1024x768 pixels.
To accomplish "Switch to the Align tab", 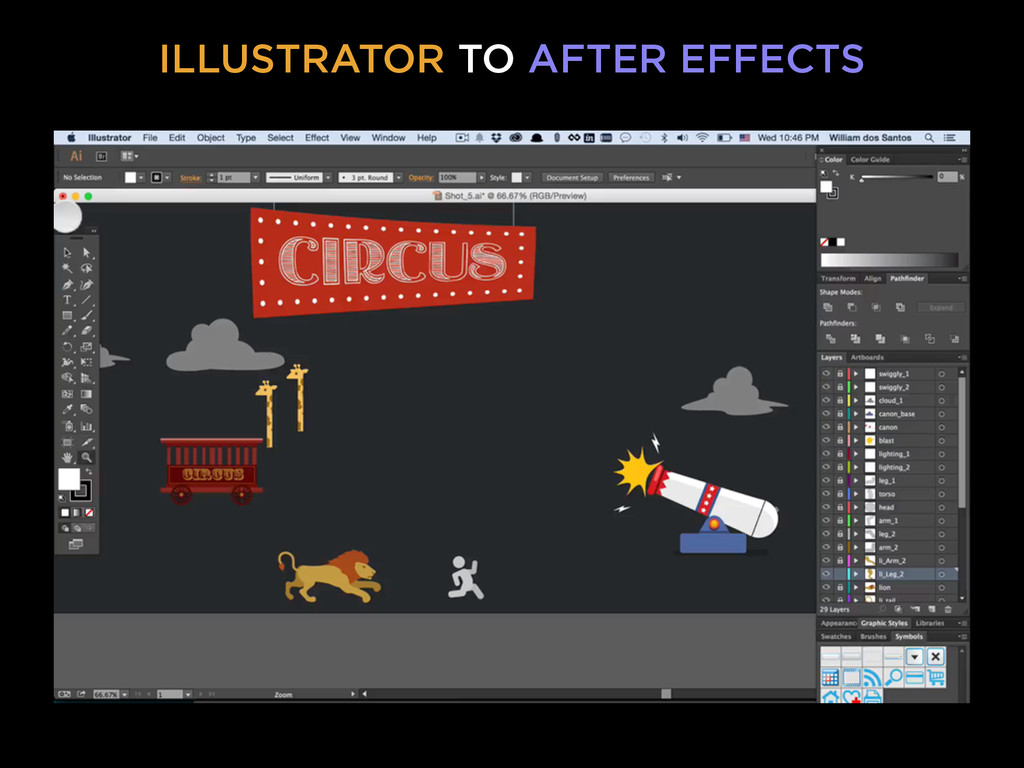I will point(872,278).
